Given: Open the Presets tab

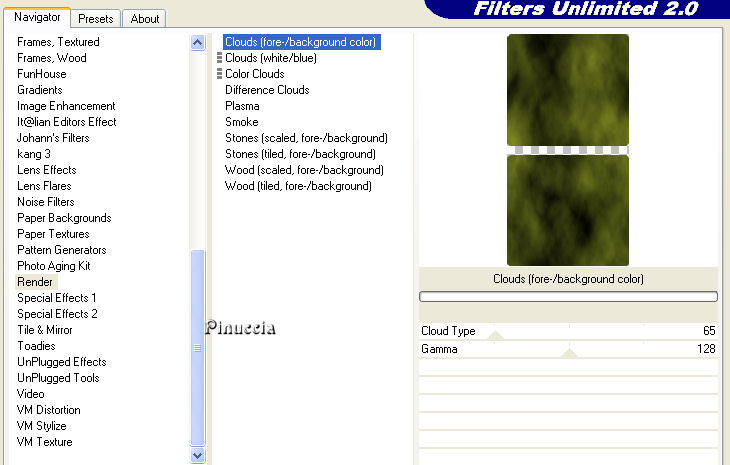Looking at the screenshot, I should point(95,19).
